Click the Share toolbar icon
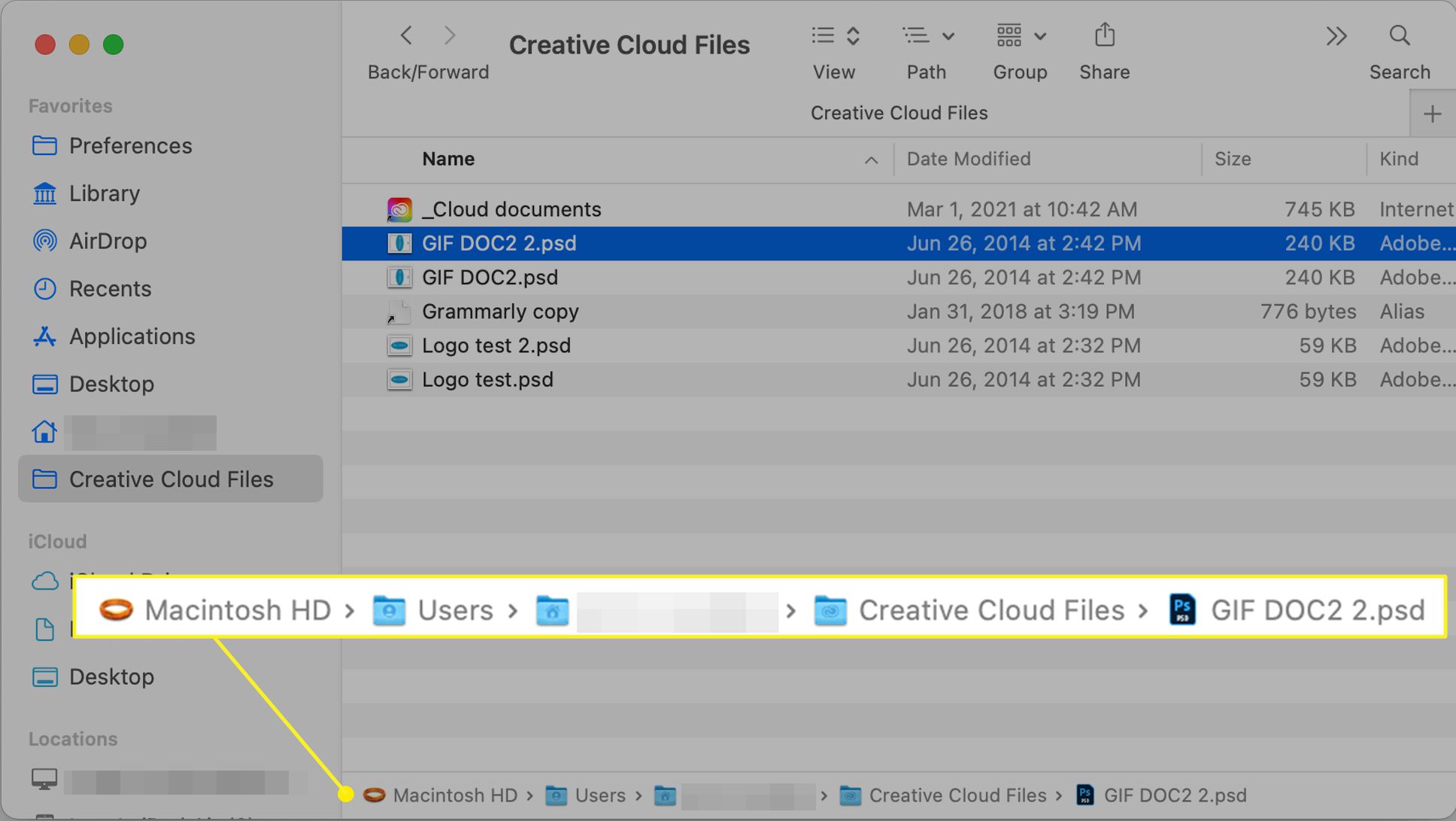This screenshot has height=821, width=1456. click(1104, 35)
